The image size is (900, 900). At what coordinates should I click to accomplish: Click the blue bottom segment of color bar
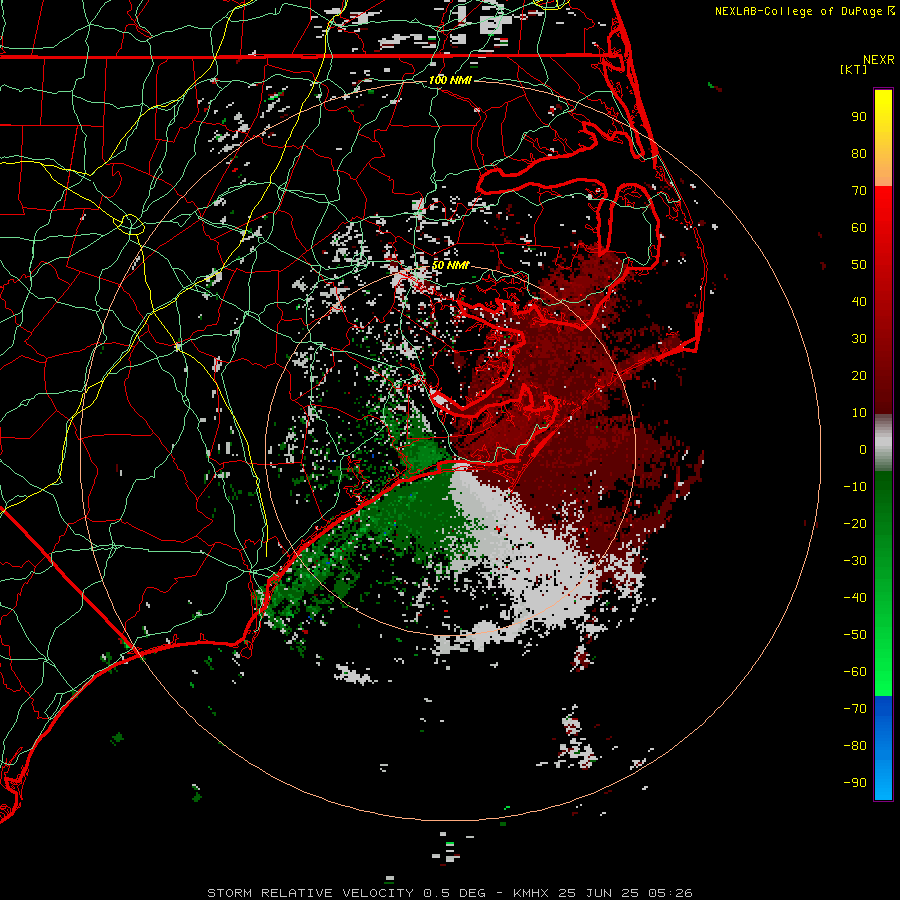tap(883, 748)
